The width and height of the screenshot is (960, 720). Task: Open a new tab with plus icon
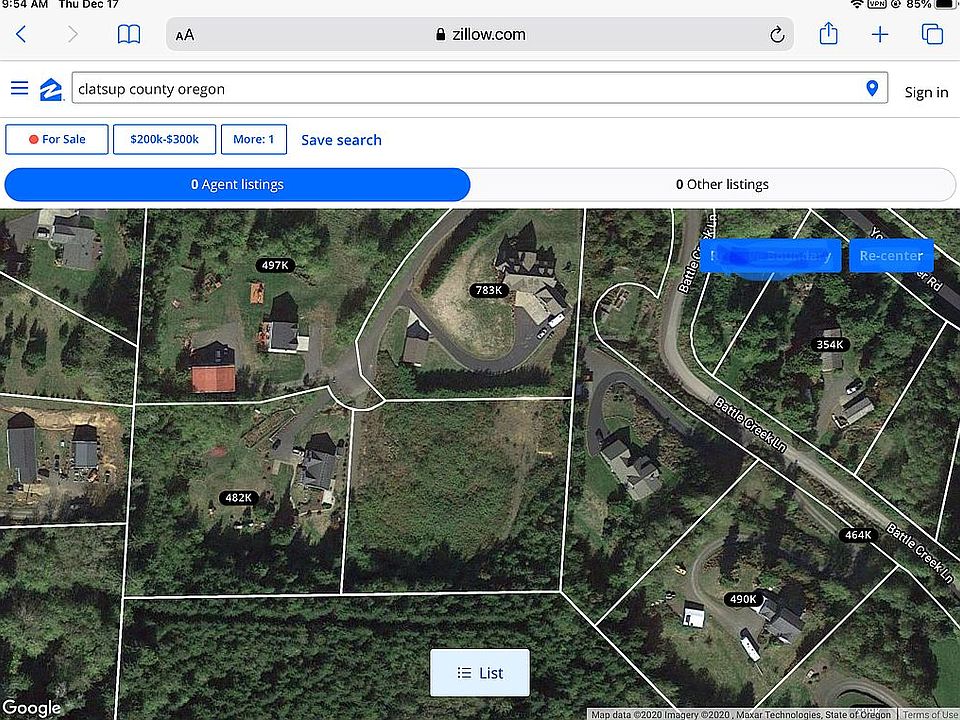pos(880,34)
